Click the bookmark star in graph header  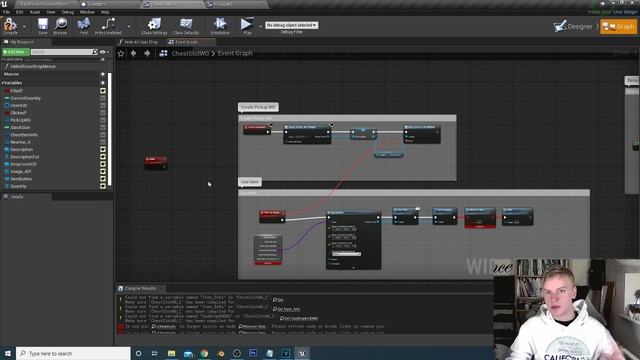click(x=121, y=53)
